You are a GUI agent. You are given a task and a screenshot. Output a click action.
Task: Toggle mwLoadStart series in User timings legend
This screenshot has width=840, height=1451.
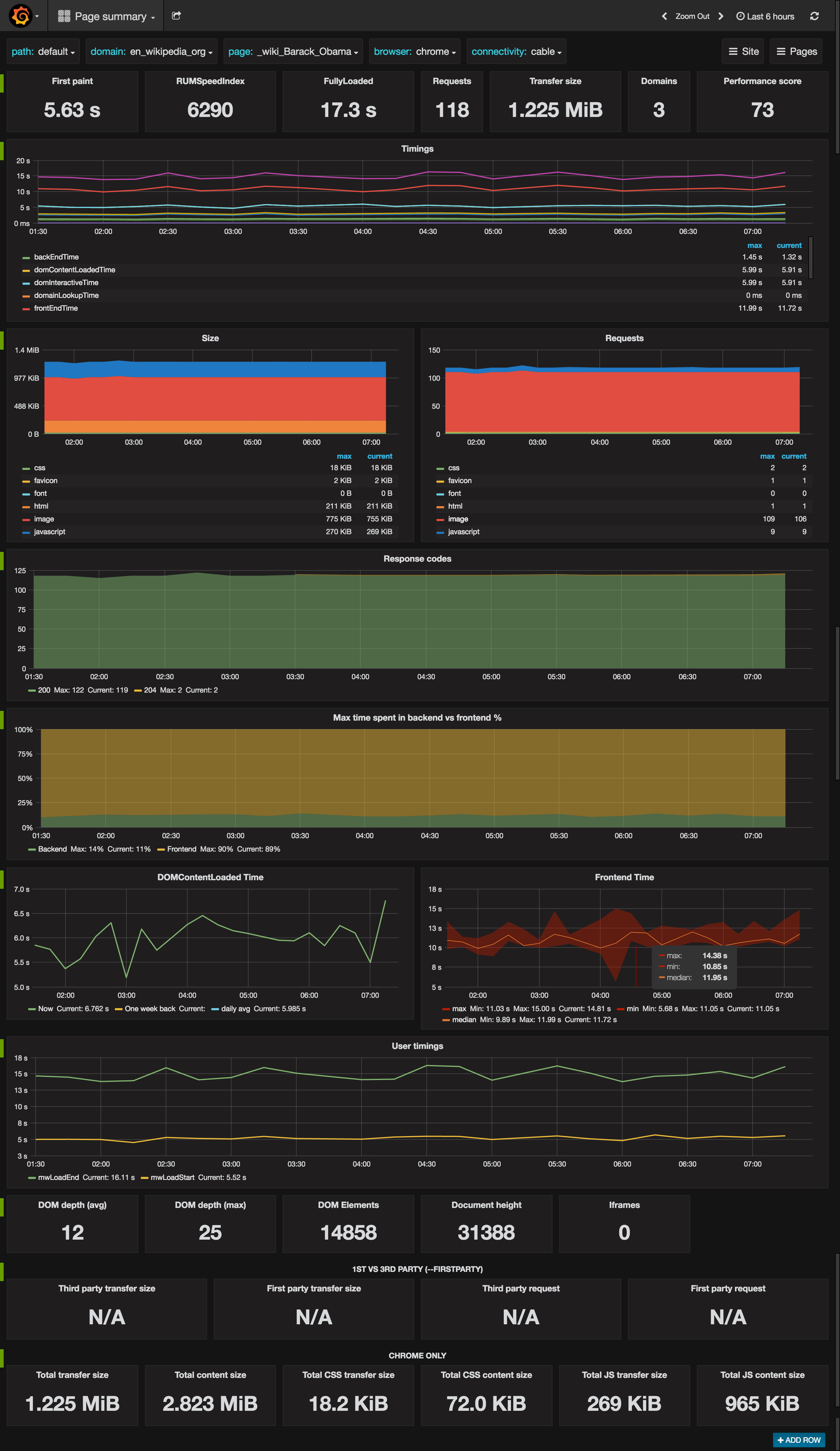coord(172,1177)
